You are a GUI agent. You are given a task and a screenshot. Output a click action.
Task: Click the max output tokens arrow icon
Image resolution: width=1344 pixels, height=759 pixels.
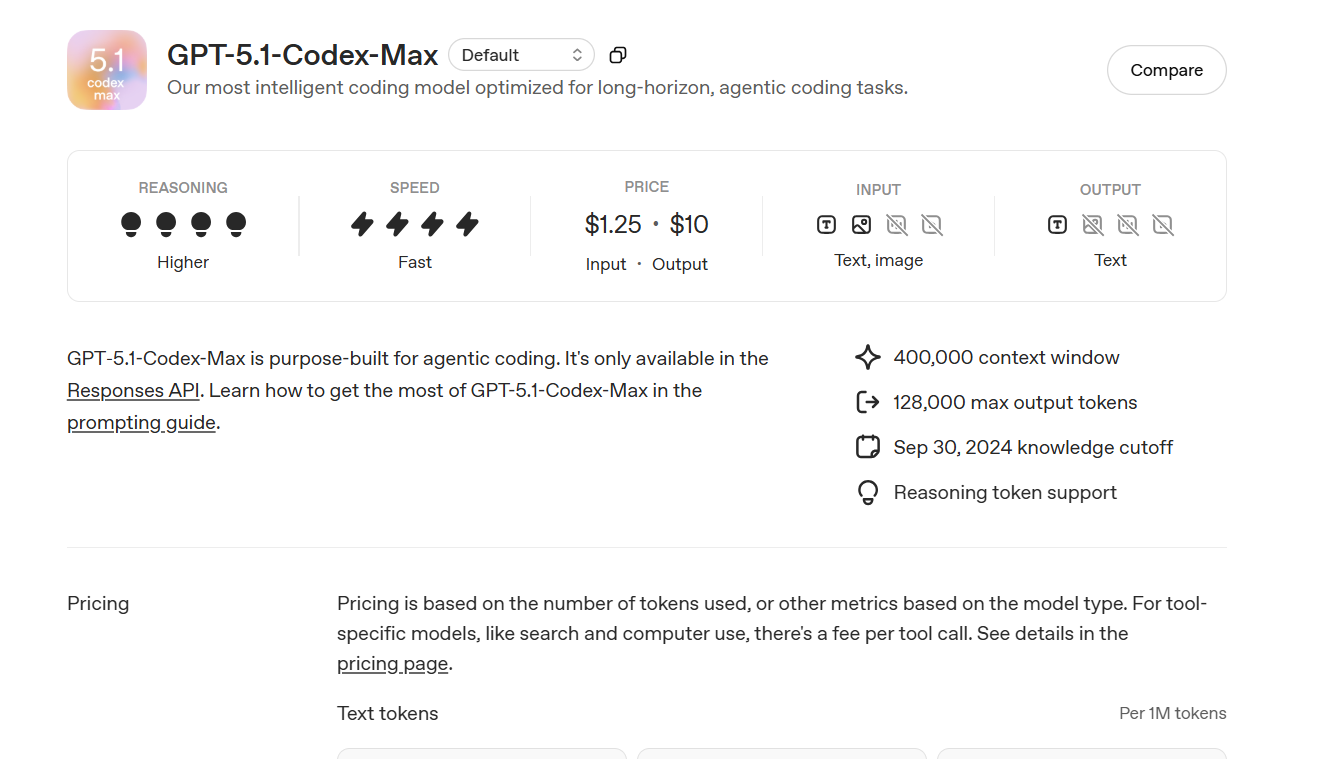point(867,401)
